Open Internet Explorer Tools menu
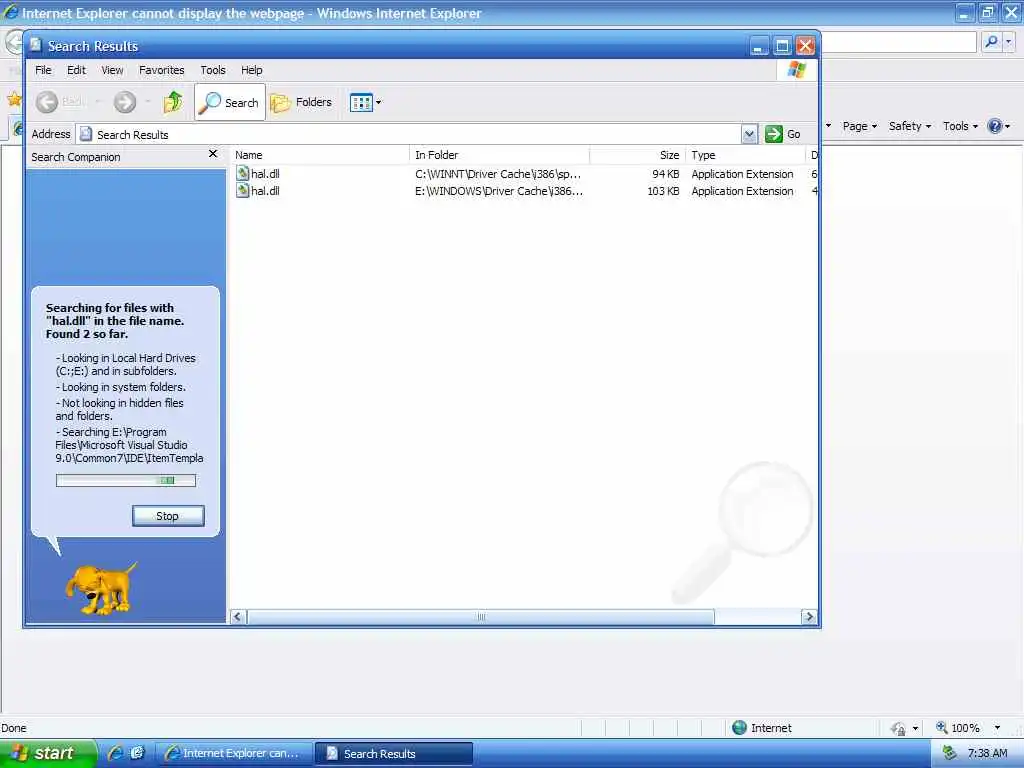The height and width of the screenshot is (768, 1024). coord(960,126)
